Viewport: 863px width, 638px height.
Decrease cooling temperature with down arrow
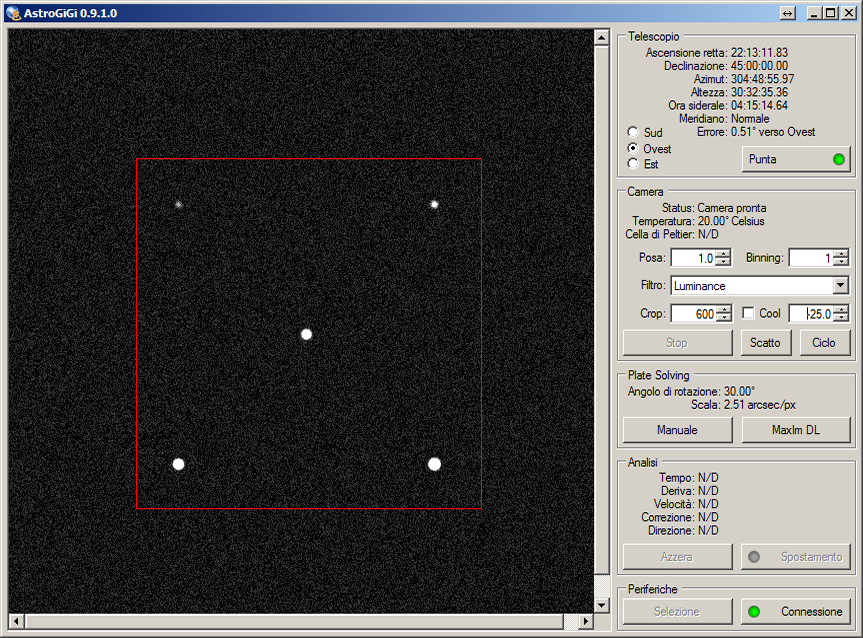tap(841, 318)
